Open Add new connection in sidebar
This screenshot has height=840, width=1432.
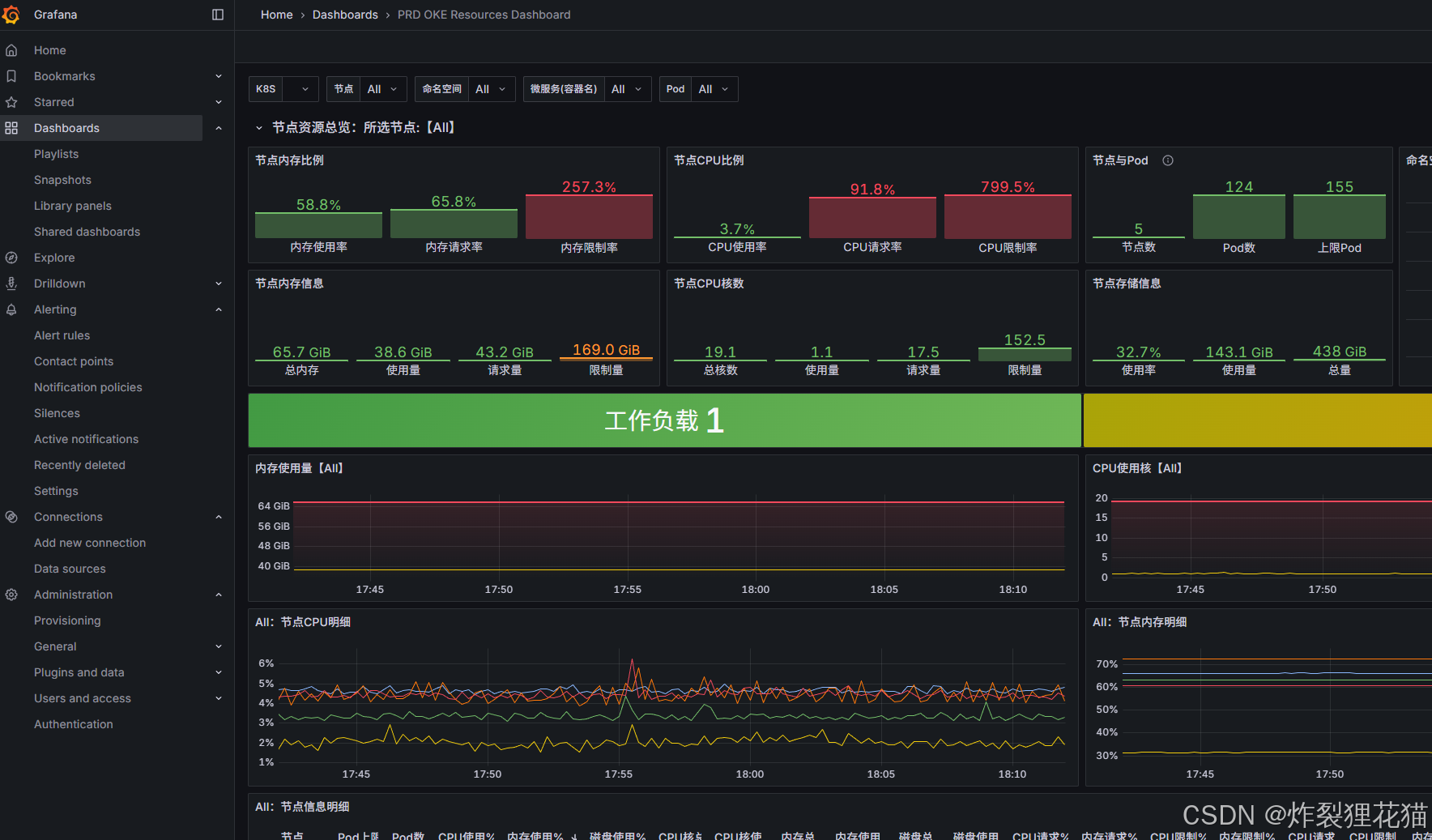pos(90,543)
